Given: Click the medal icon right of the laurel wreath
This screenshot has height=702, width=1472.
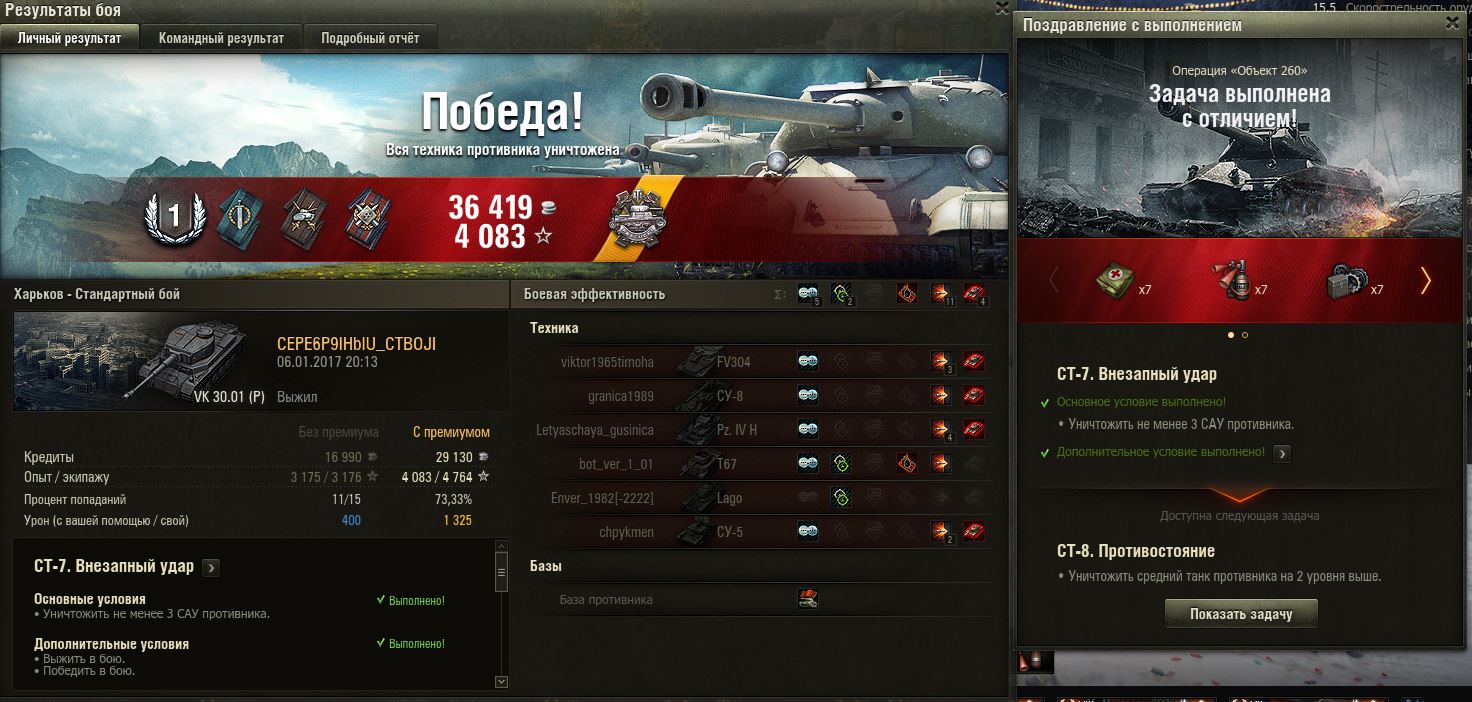Looking at the screenshot, I should [237, 214].
